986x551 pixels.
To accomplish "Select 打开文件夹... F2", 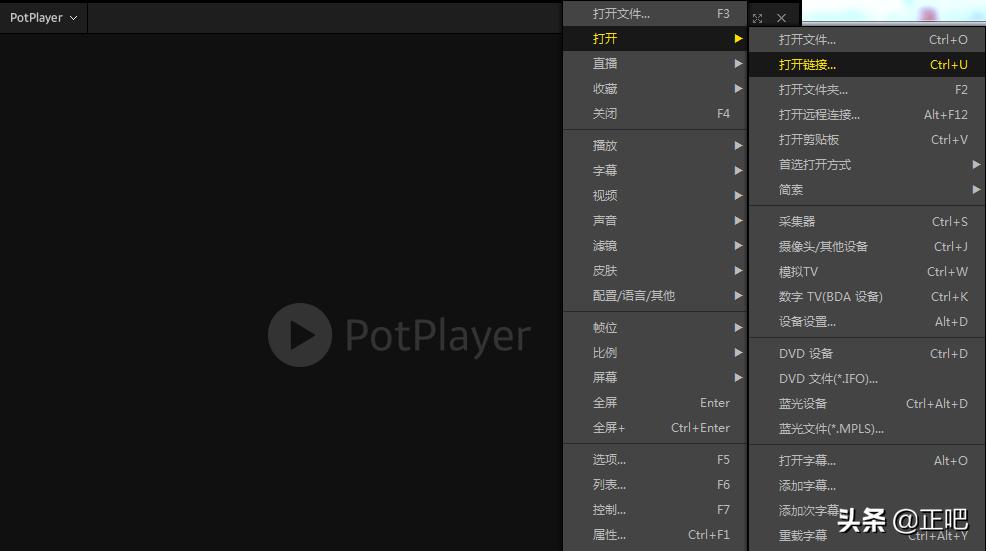I will point(867,90).
